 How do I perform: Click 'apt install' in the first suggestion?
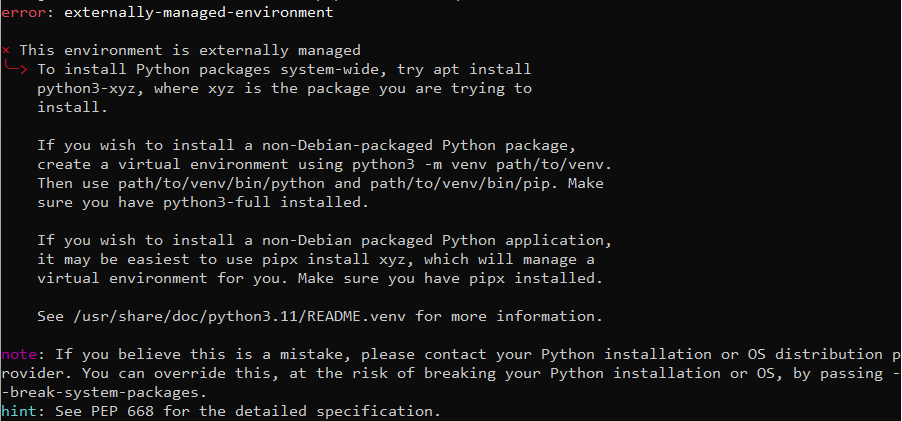point(482,70)
